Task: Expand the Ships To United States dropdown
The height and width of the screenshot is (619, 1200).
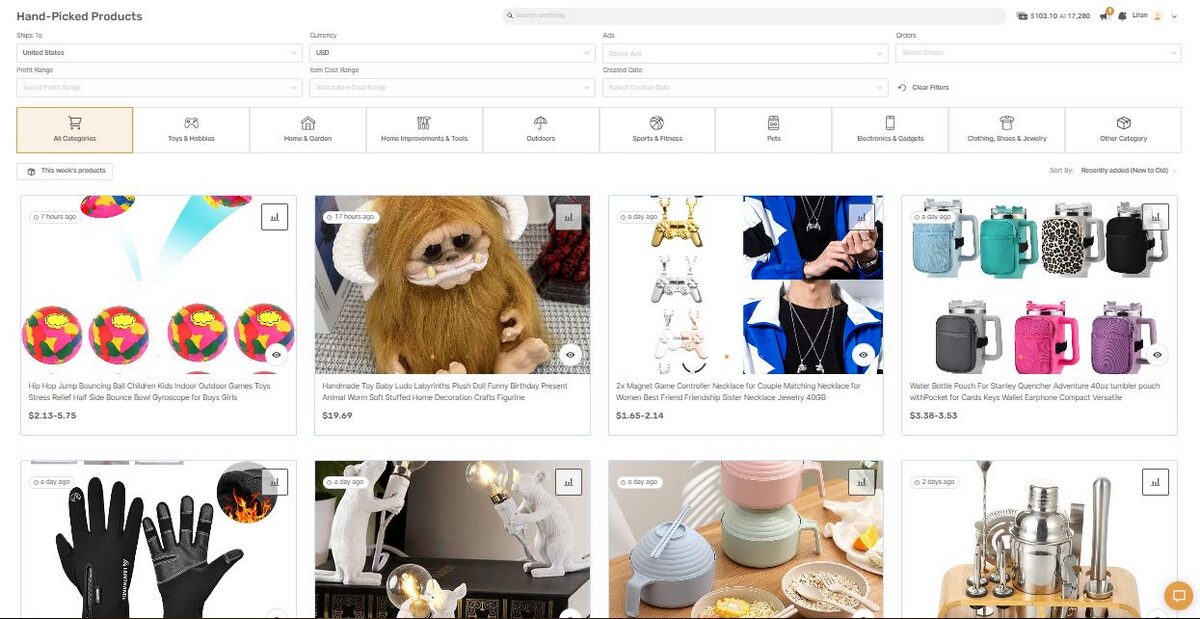Action: pos(159,53)
